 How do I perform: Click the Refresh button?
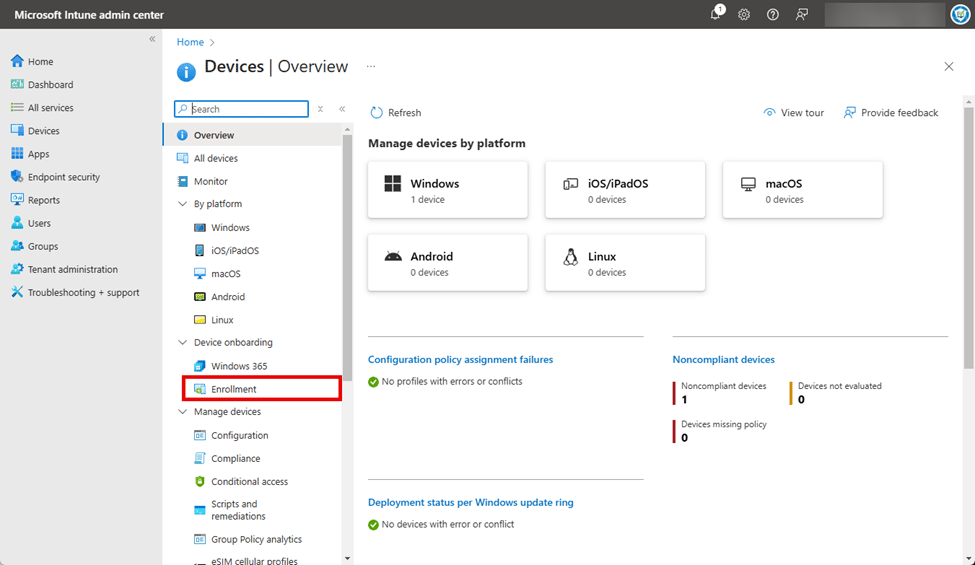(396, 113)
